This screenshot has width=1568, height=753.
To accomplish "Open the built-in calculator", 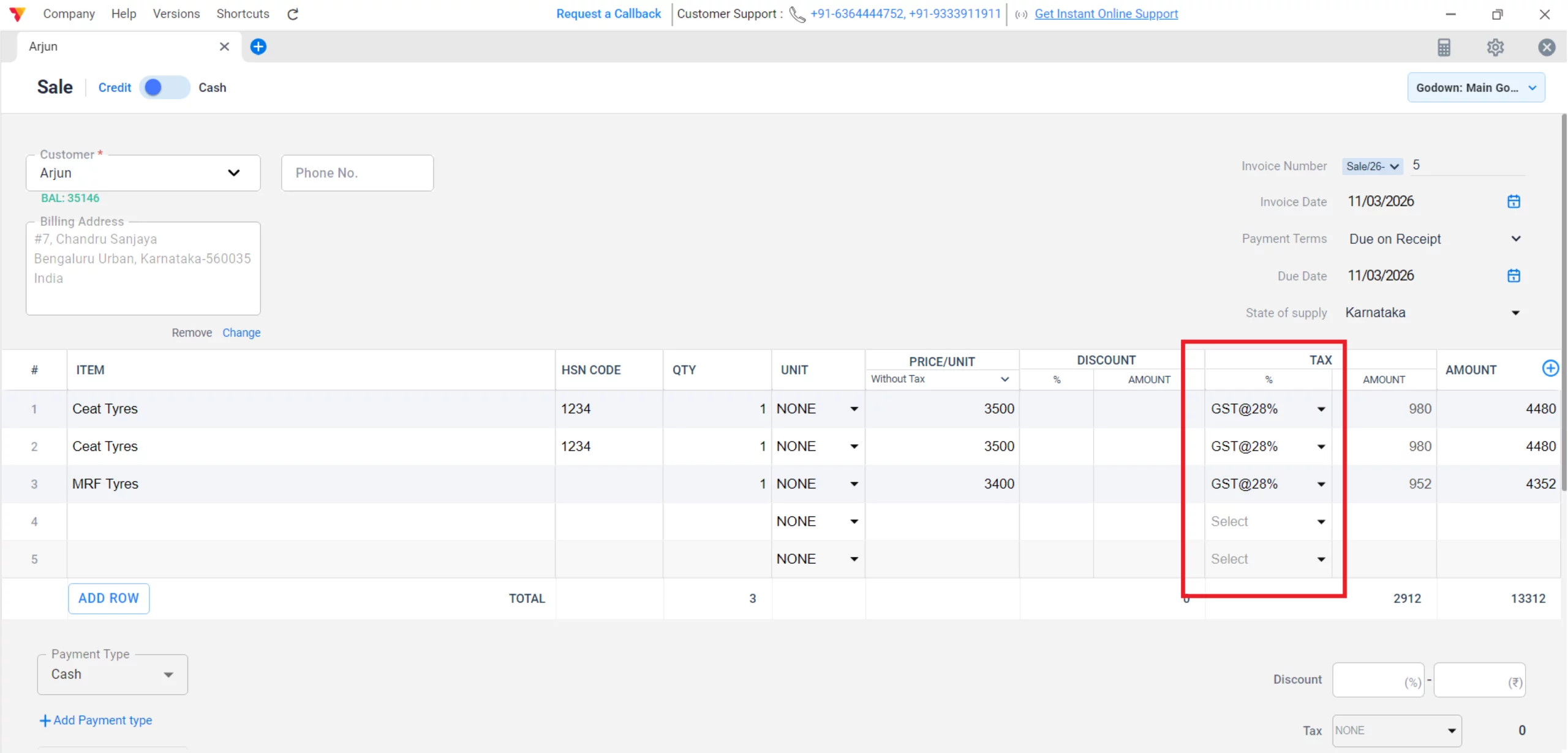I will coord(1445,47).
